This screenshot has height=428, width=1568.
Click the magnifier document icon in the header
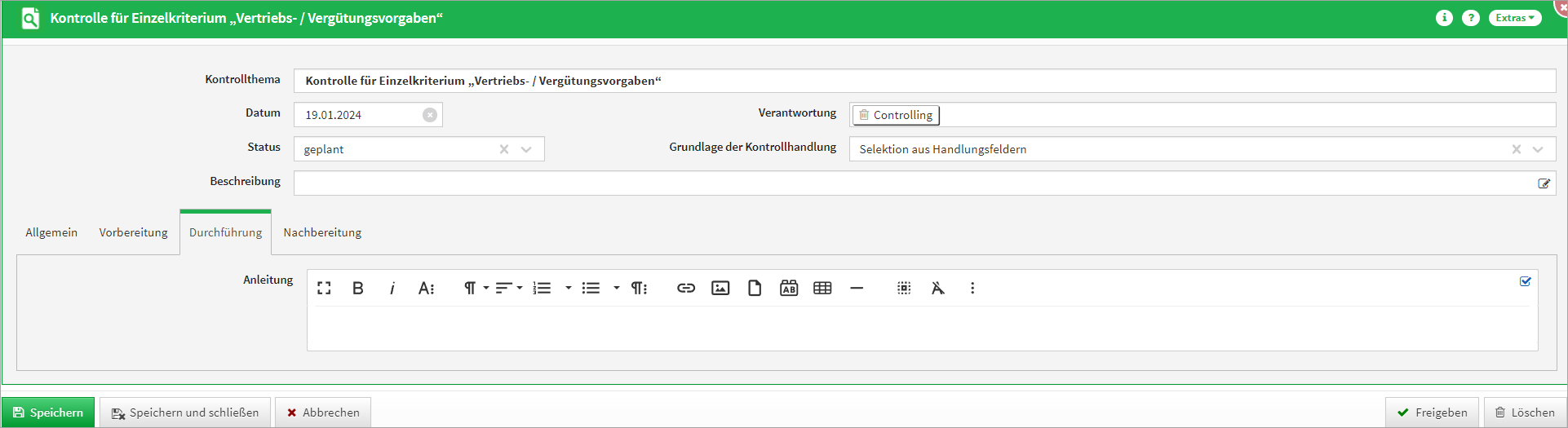30,18
